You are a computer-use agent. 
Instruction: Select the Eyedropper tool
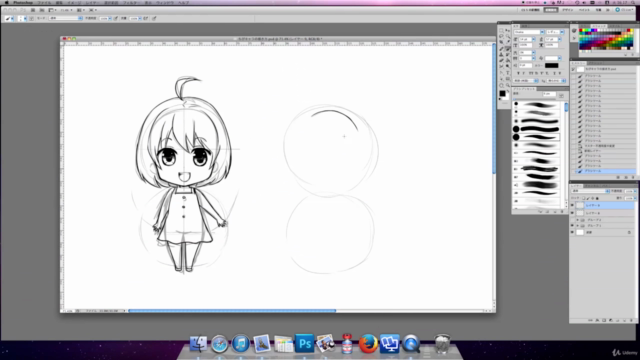click(x=508, y=42)
